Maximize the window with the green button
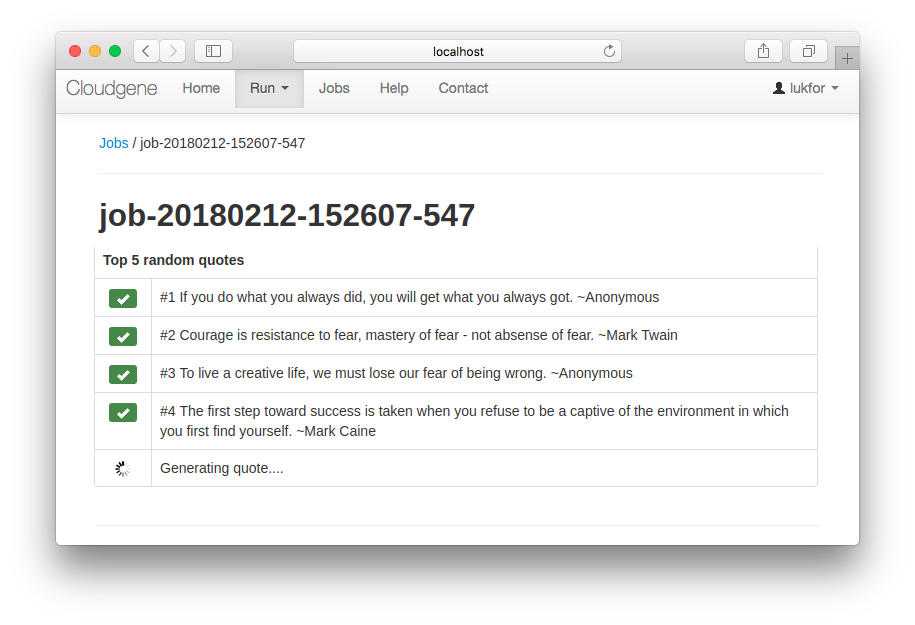 click(115, 51)
